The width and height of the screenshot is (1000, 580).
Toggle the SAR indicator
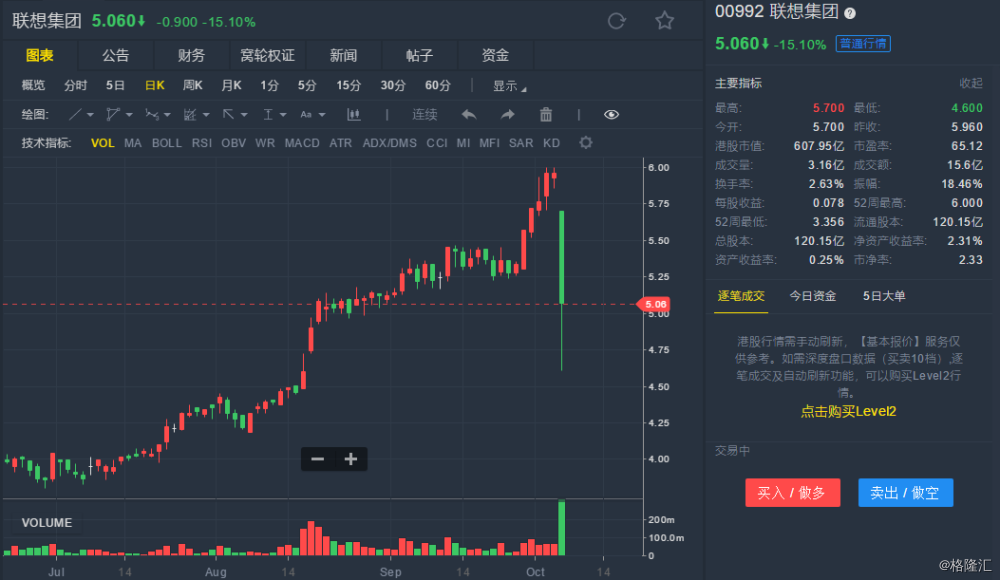point(521,143)
